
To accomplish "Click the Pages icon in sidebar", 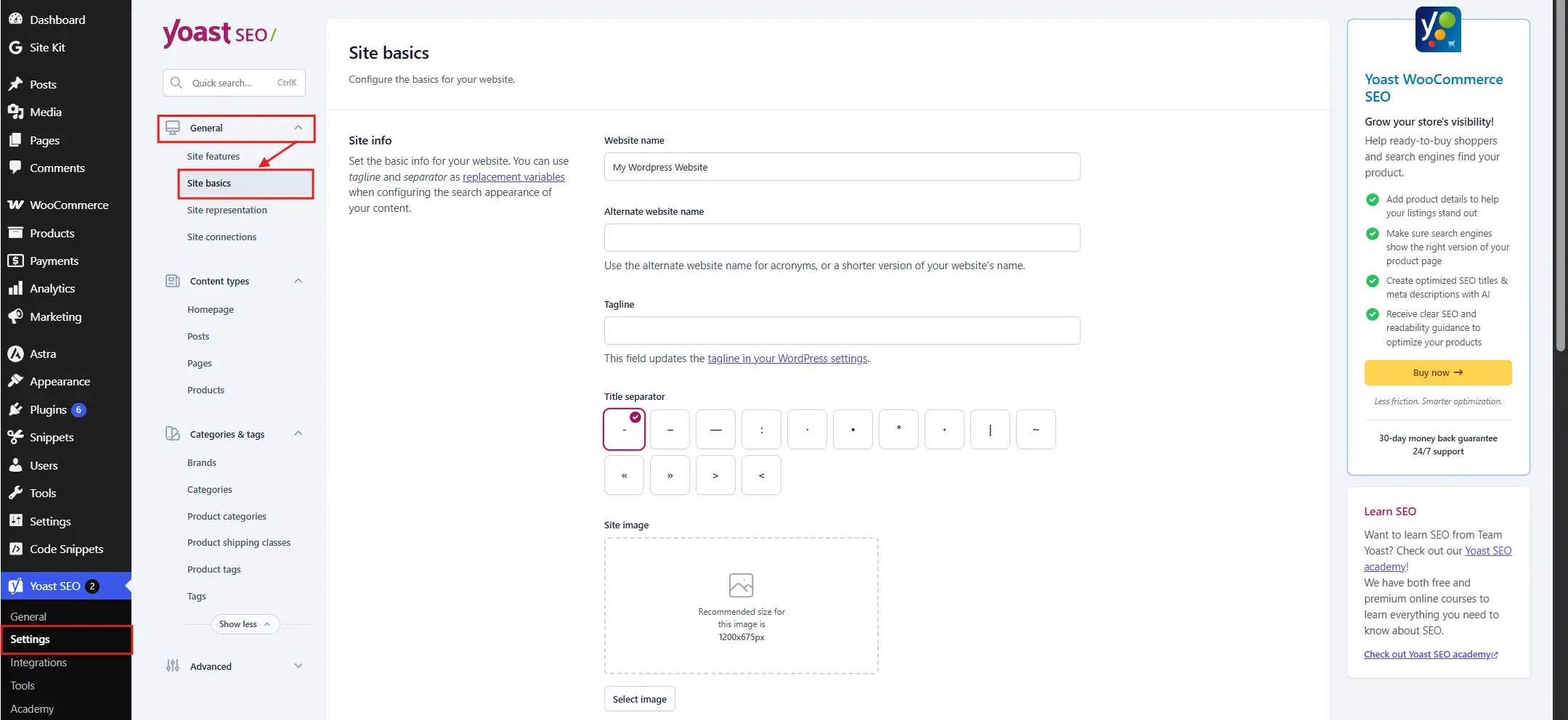I will pos(15,140).
